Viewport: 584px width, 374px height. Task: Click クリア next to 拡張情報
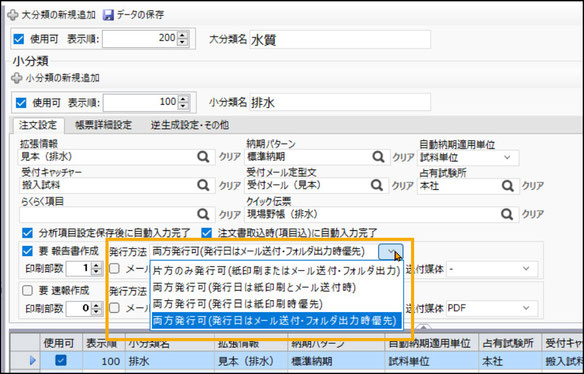[x=230, y=157]
